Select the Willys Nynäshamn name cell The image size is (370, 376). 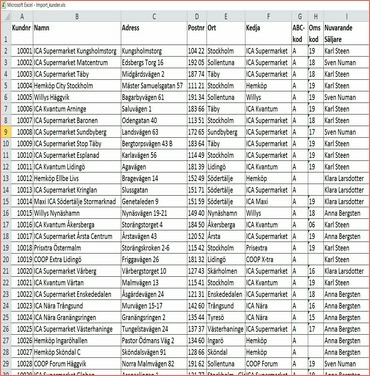coord(77,213)
